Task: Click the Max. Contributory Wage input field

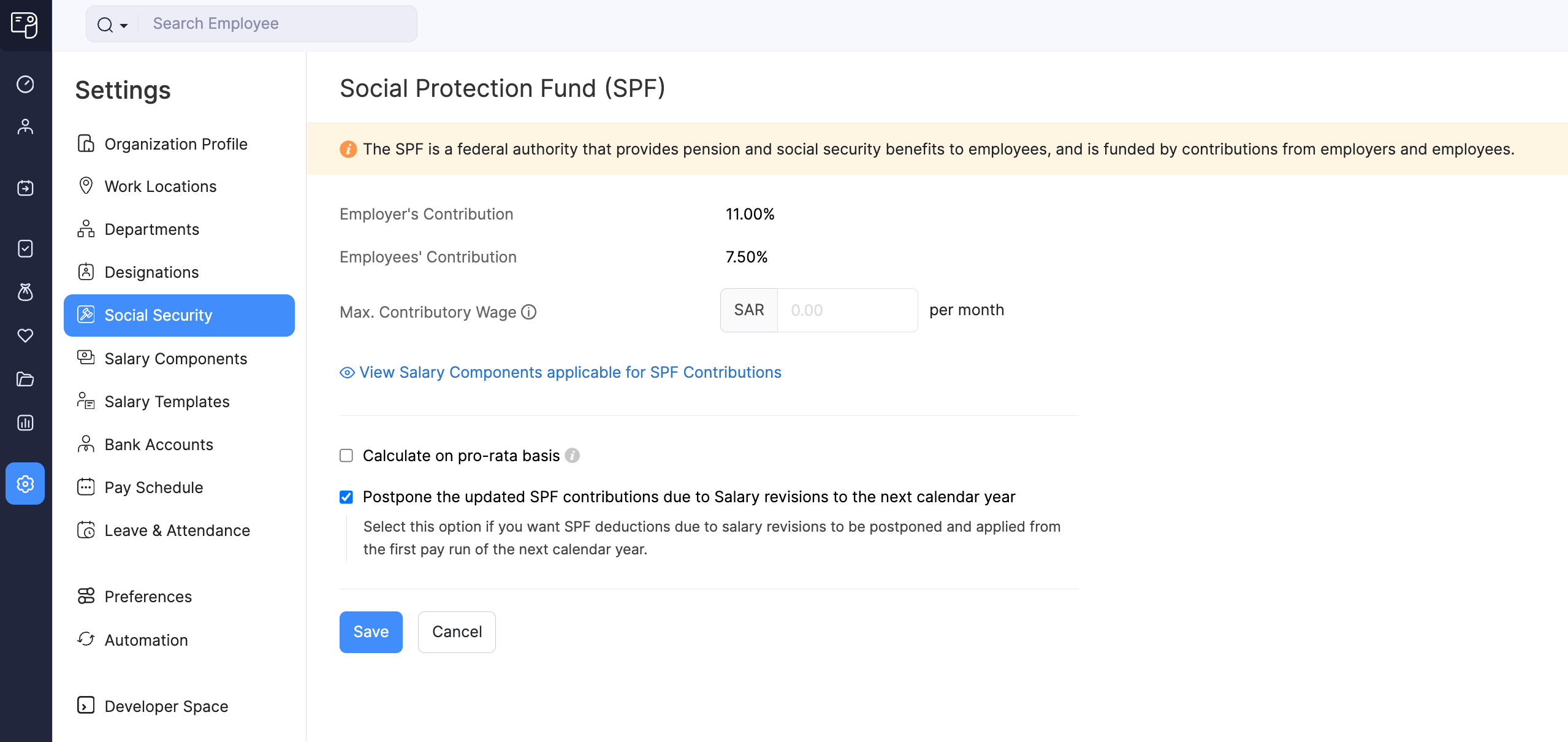Action: coord(847,310)
